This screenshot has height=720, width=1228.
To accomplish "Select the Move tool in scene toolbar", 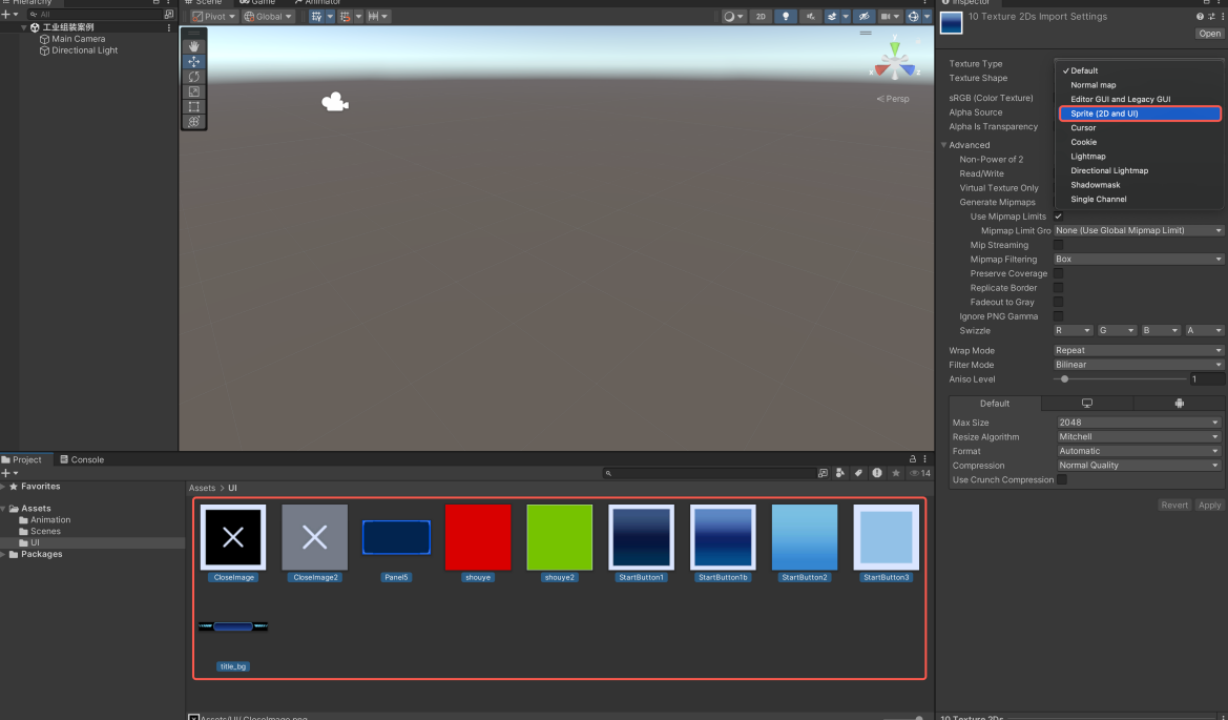I will point(194,62).
